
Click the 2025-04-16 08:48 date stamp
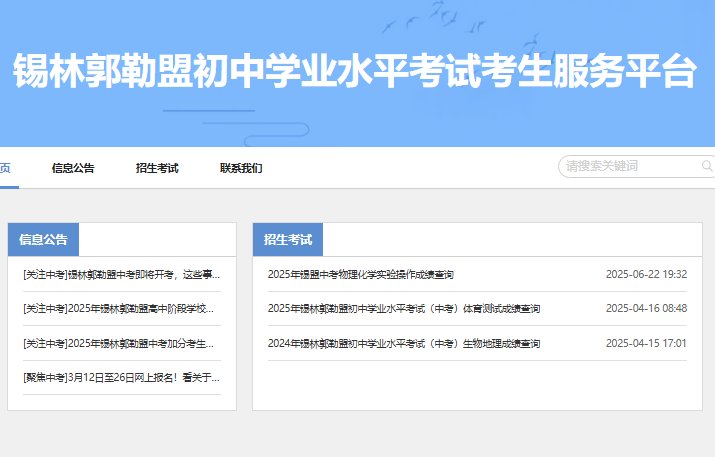646,309
